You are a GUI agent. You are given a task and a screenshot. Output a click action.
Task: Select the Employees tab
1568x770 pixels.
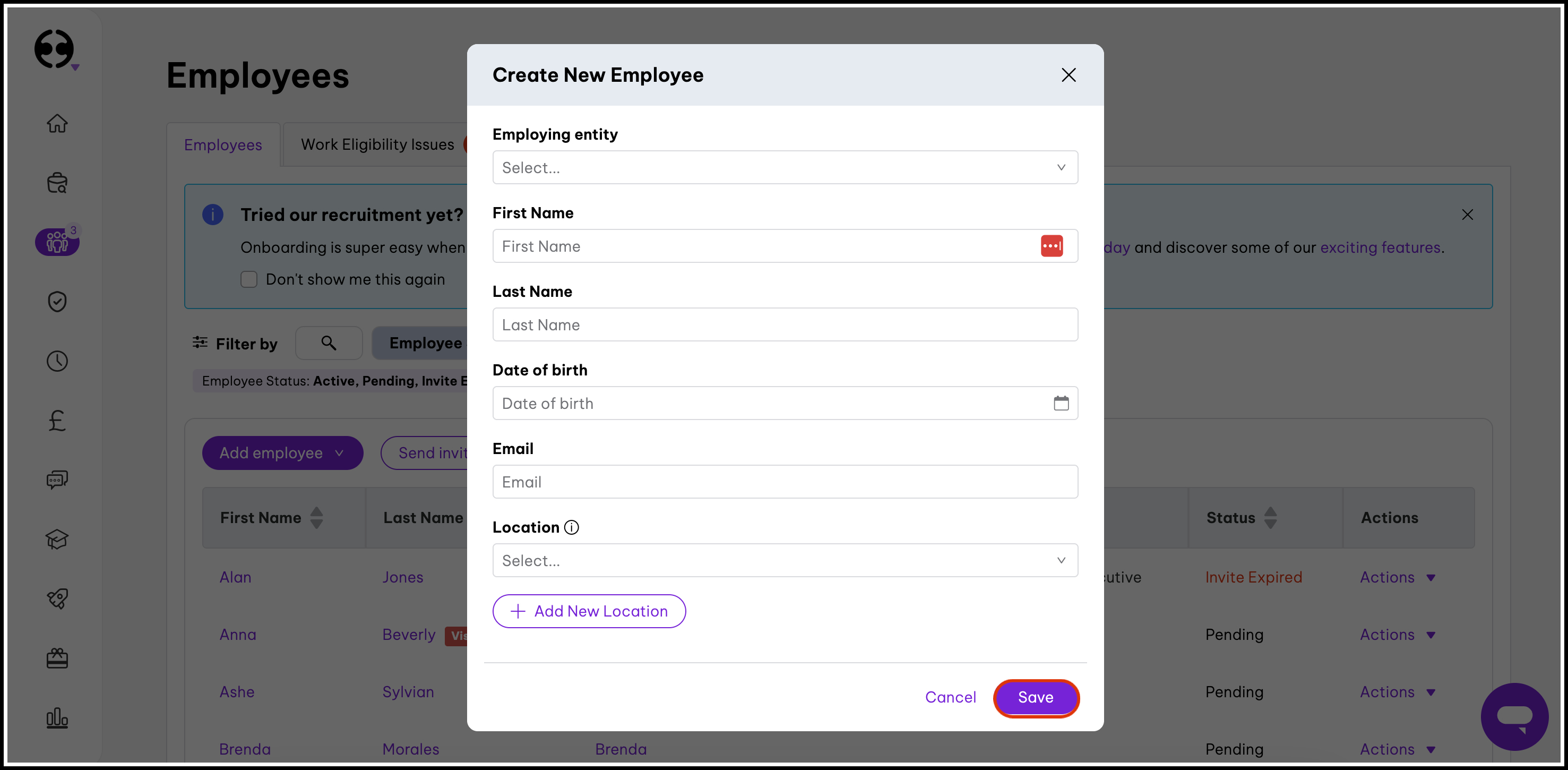223,145
